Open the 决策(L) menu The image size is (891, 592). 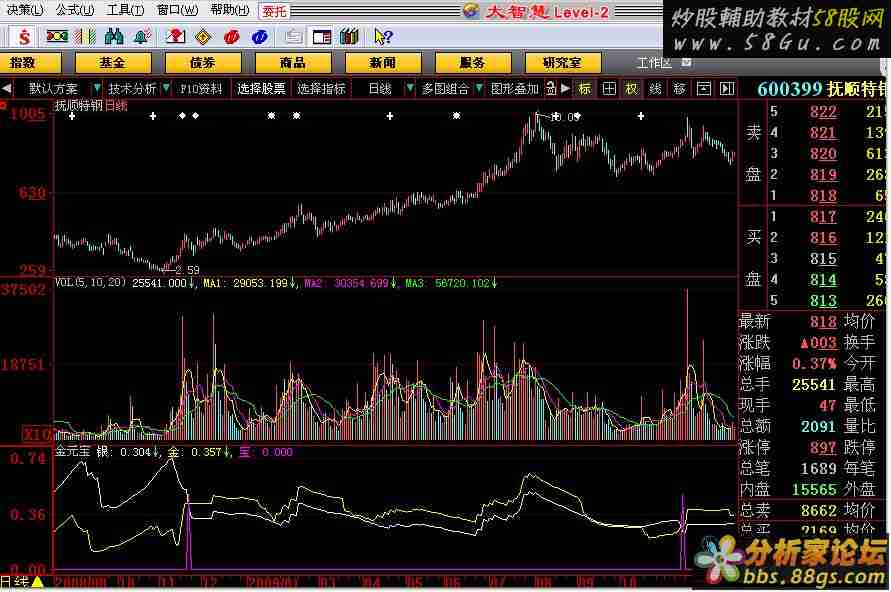[x=24, y=10]
